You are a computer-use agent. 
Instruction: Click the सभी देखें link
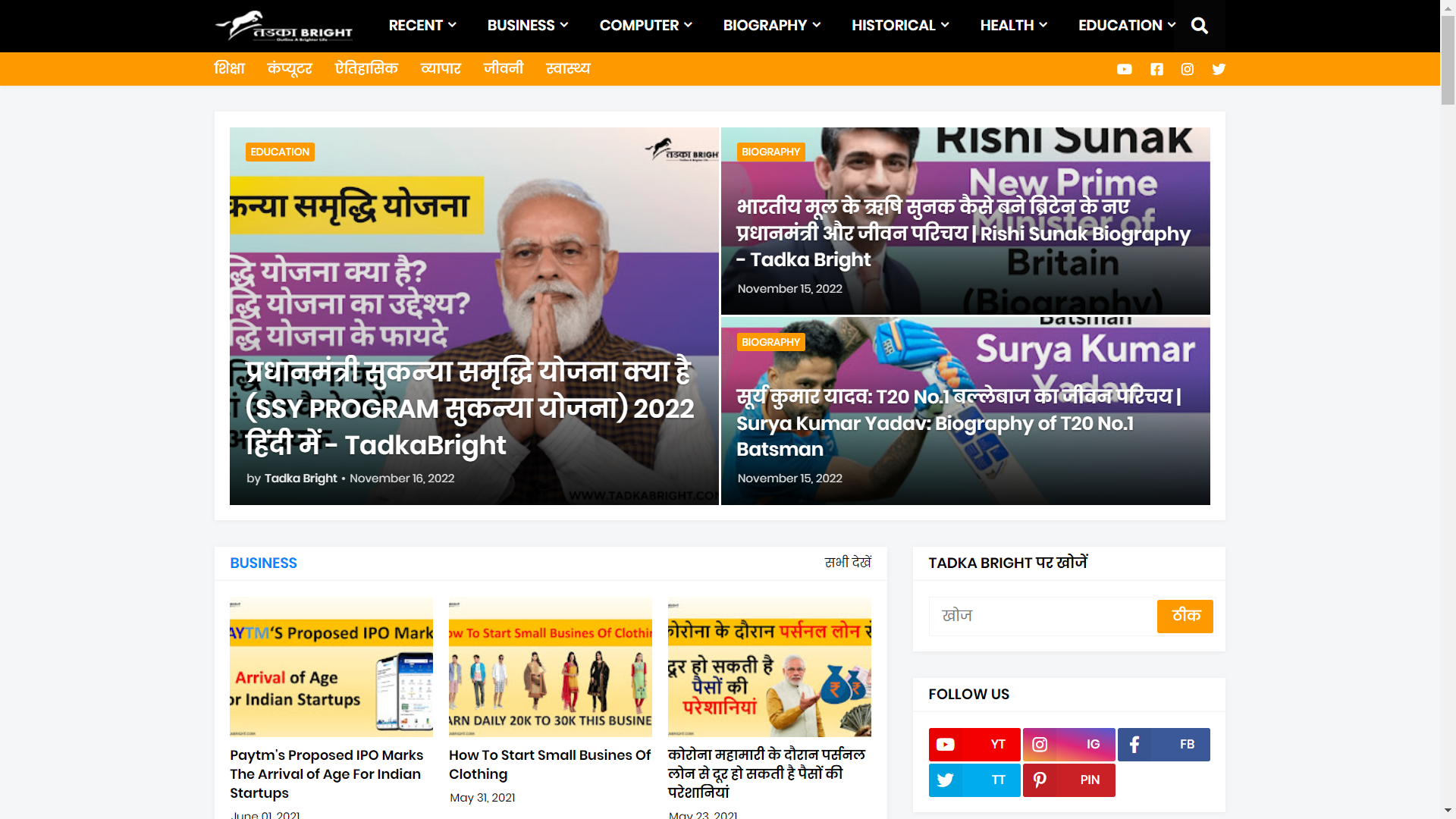pyautogui.click(x=847, y=563)
